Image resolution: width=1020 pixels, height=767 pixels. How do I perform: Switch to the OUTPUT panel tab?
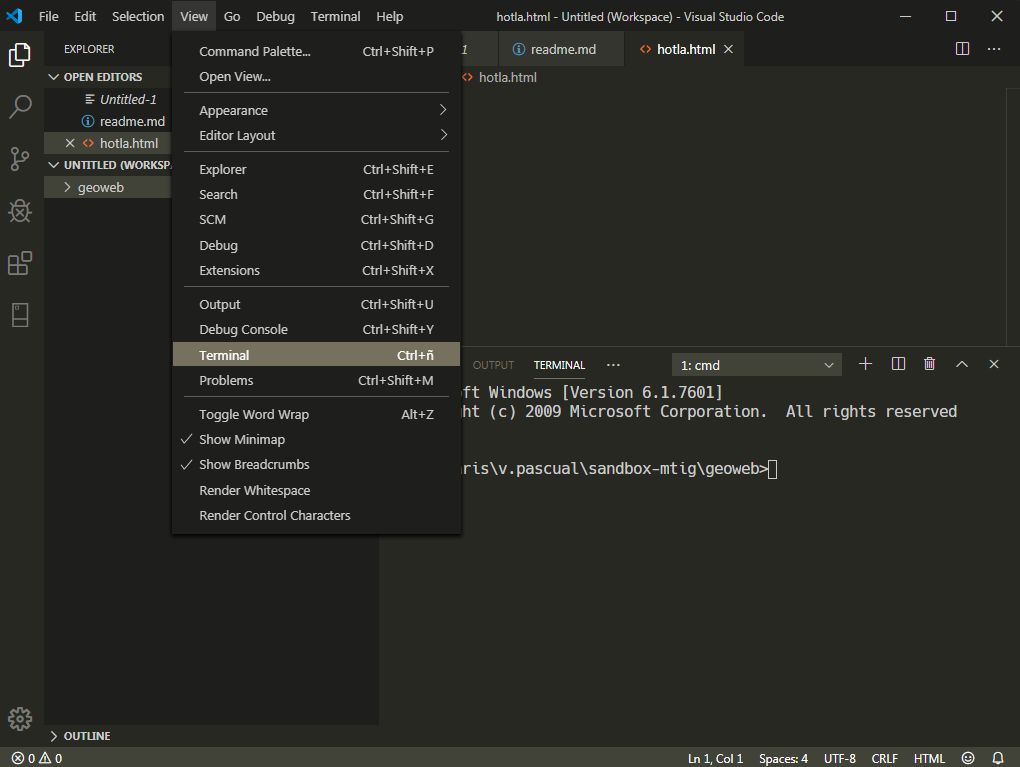pos(493,365)
